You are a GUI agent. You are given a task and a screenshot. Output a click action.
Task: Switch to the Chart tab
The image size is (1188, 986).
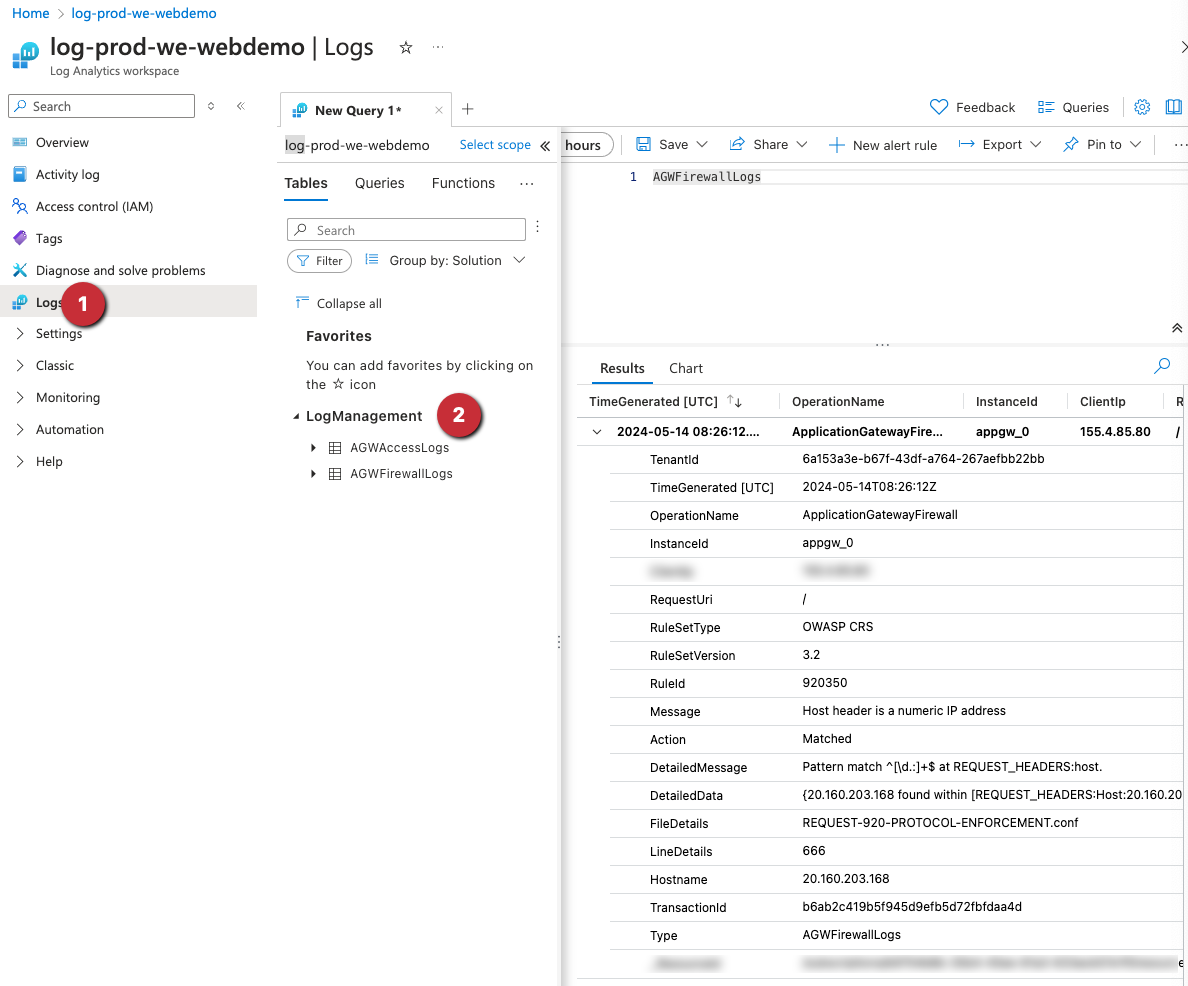(x=686, y=368)
